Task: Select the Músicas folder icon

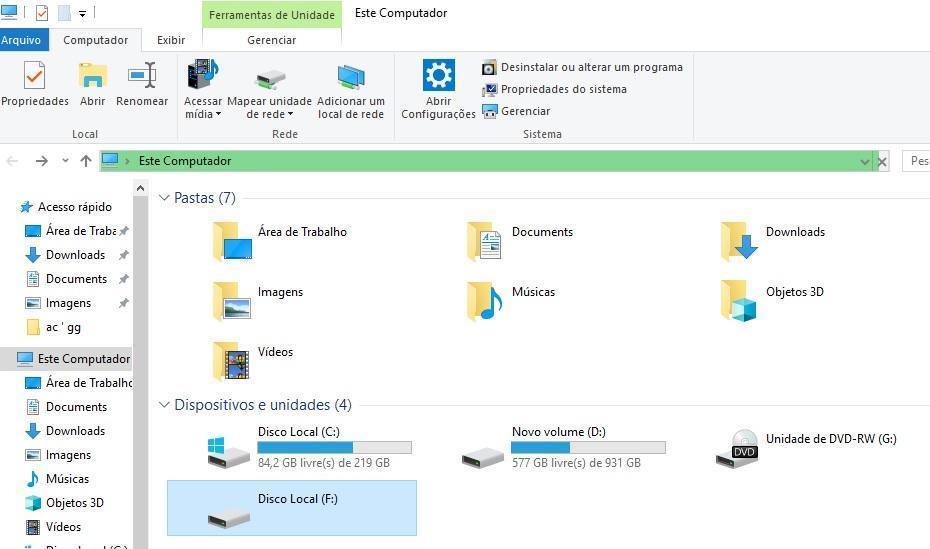Action: [x=485, y=301]
